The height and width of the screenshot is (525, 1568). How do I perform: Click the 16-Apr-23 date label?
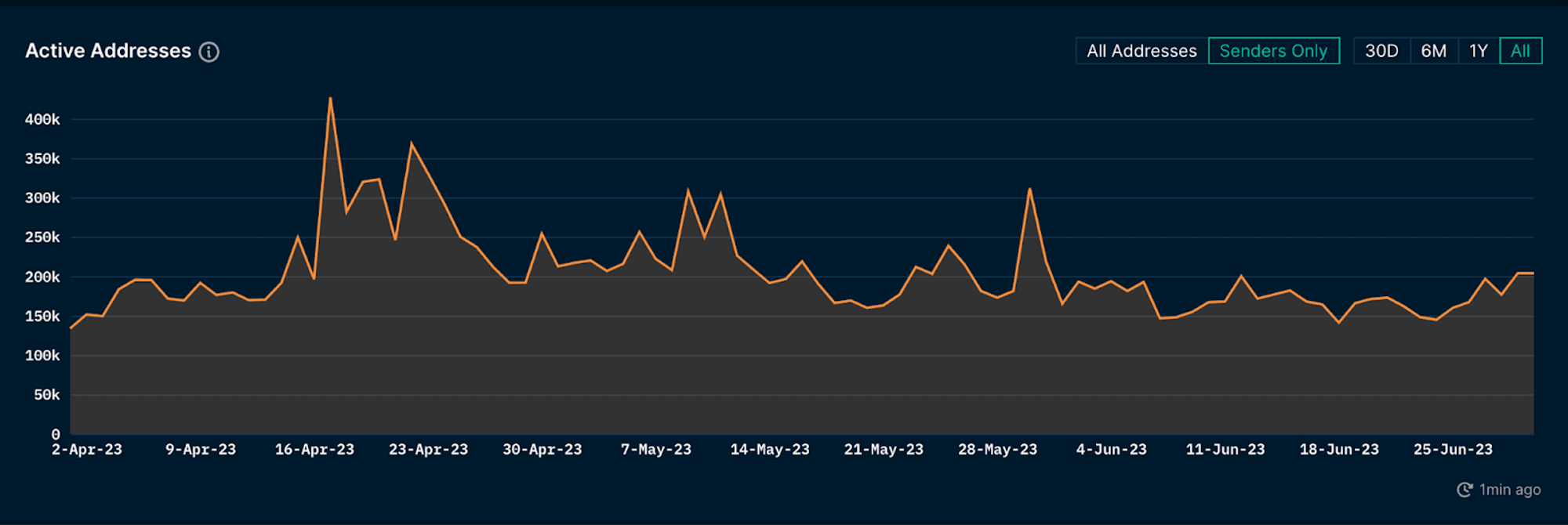pyautogui.click(x=314, y=450)
